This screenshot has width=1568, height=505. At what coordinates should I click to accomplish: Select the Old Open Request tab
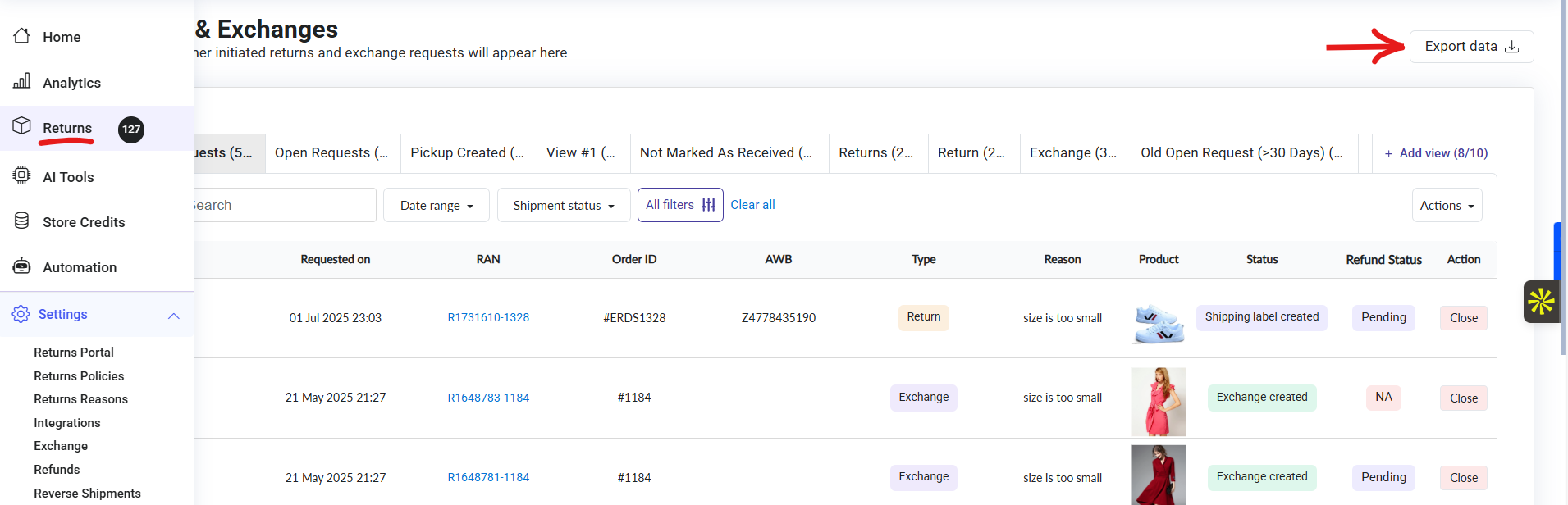click(1241, 153)
